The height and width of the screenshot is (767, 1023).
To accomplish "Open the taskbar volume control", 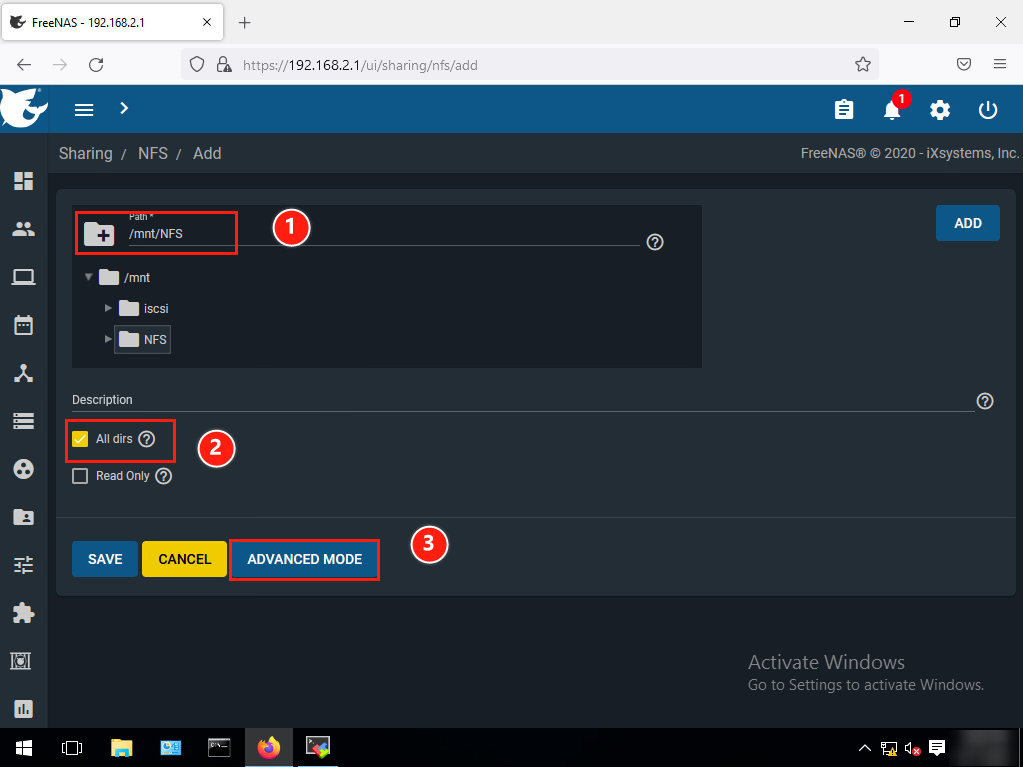I will 912,749.
